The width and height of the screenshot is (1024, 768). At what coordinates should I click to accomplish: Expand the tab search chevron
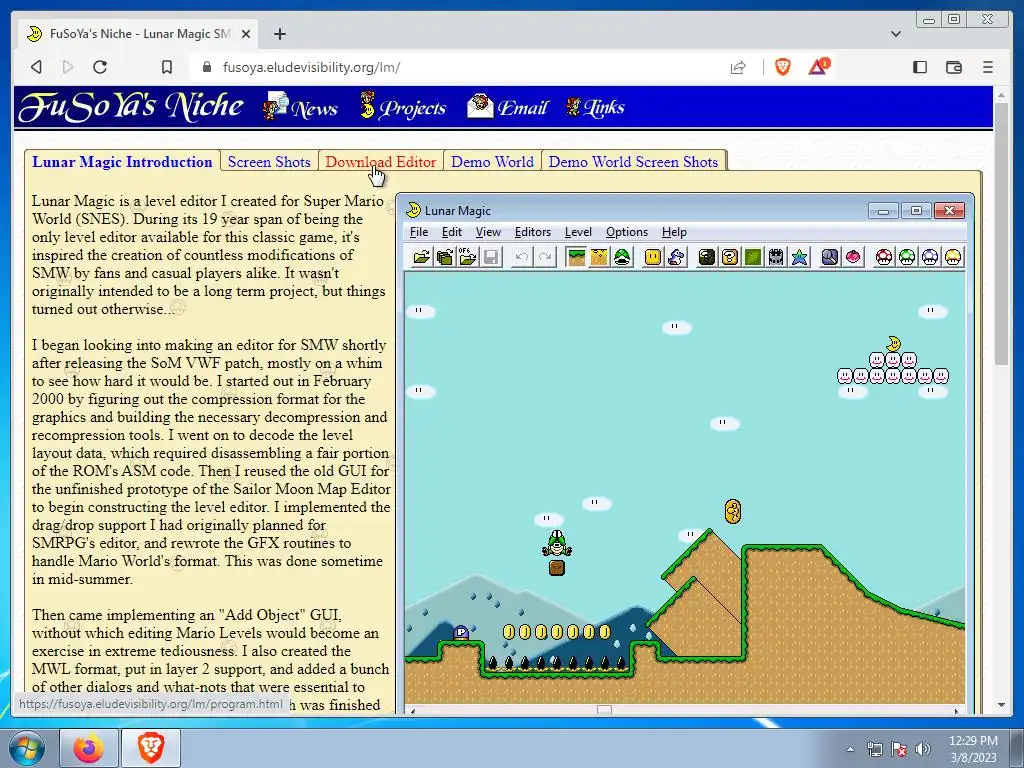(x=896, y=34)
